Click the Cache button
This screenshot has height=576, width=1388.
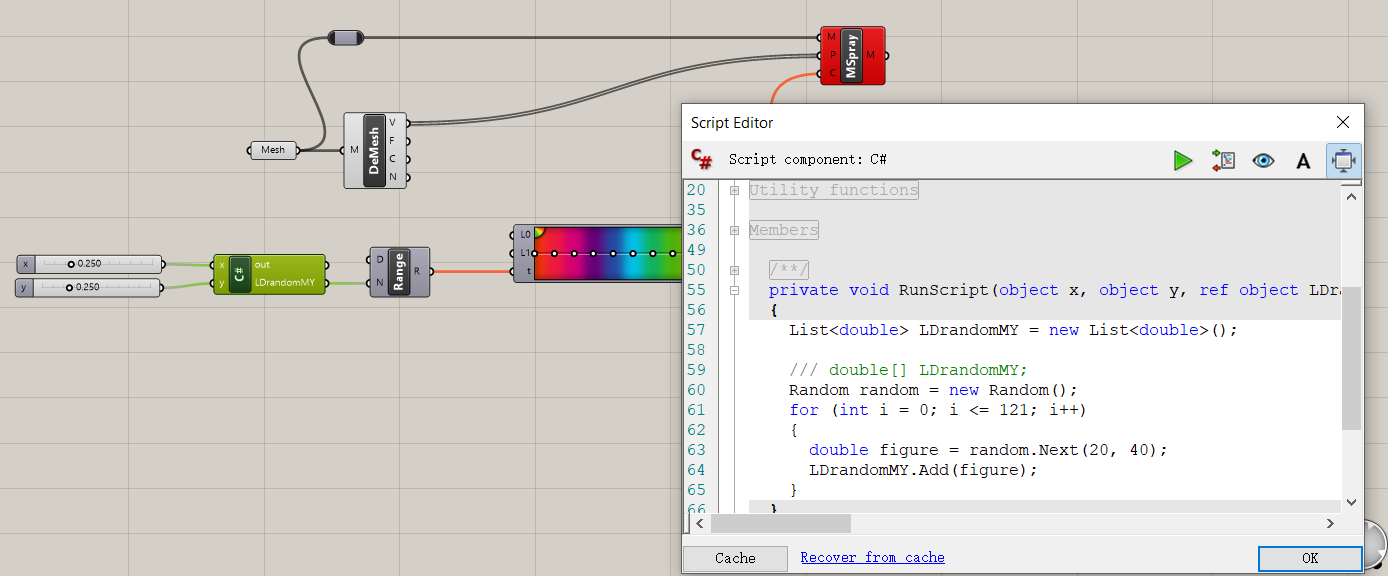pos(735,558)
